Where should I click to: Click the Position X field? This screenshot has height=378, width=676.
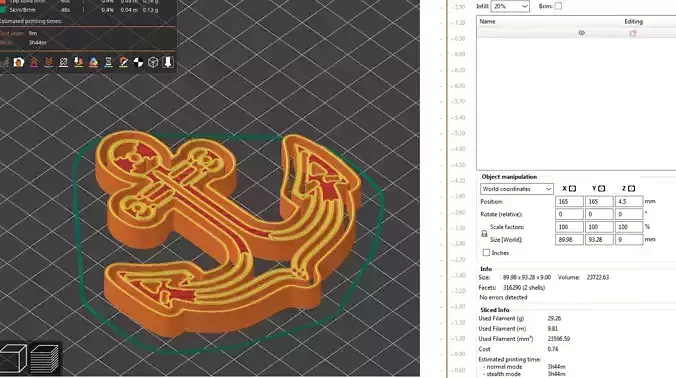tap(569, 201)
